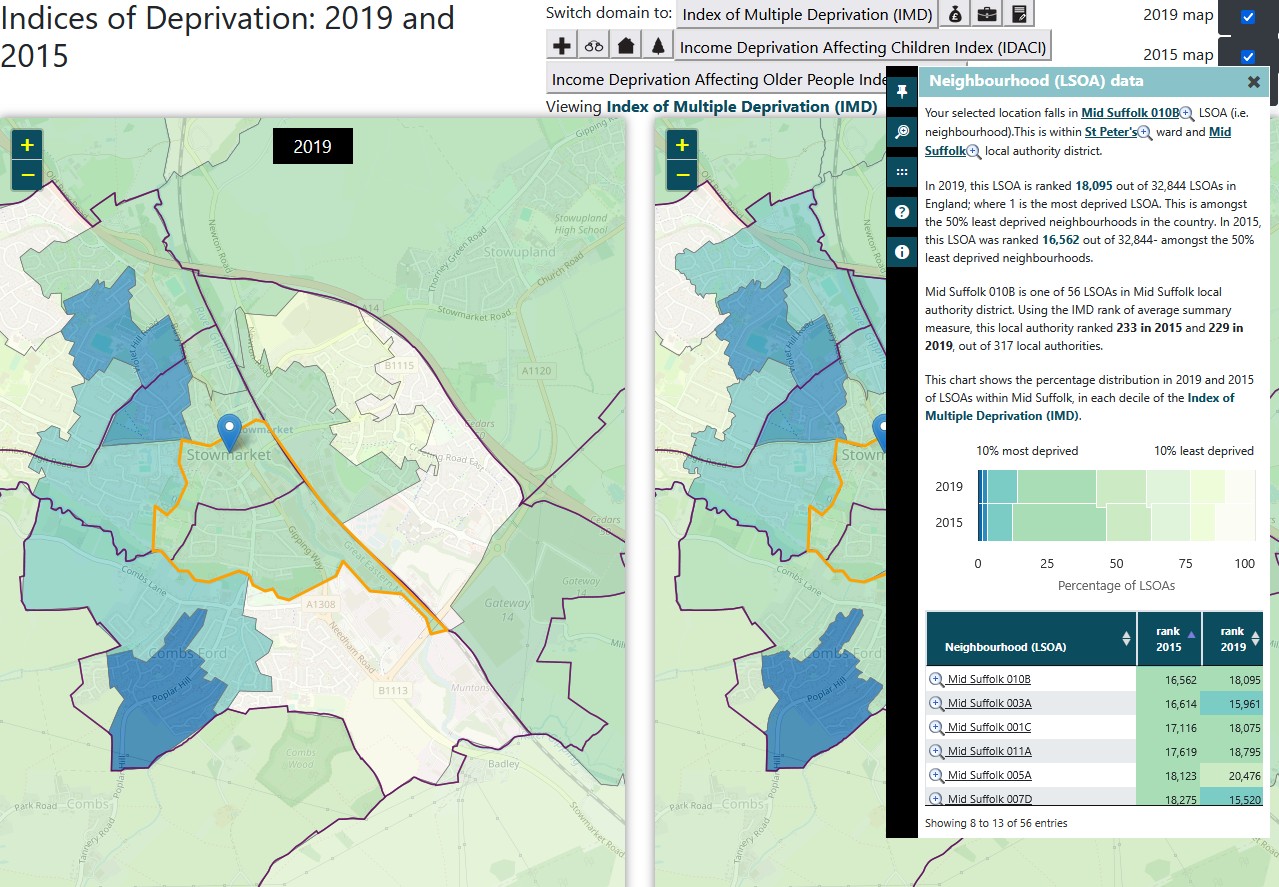Click the 17,619 rank 2015 cell
This screenshot has height=887, width=1279.
[1169, 752]
